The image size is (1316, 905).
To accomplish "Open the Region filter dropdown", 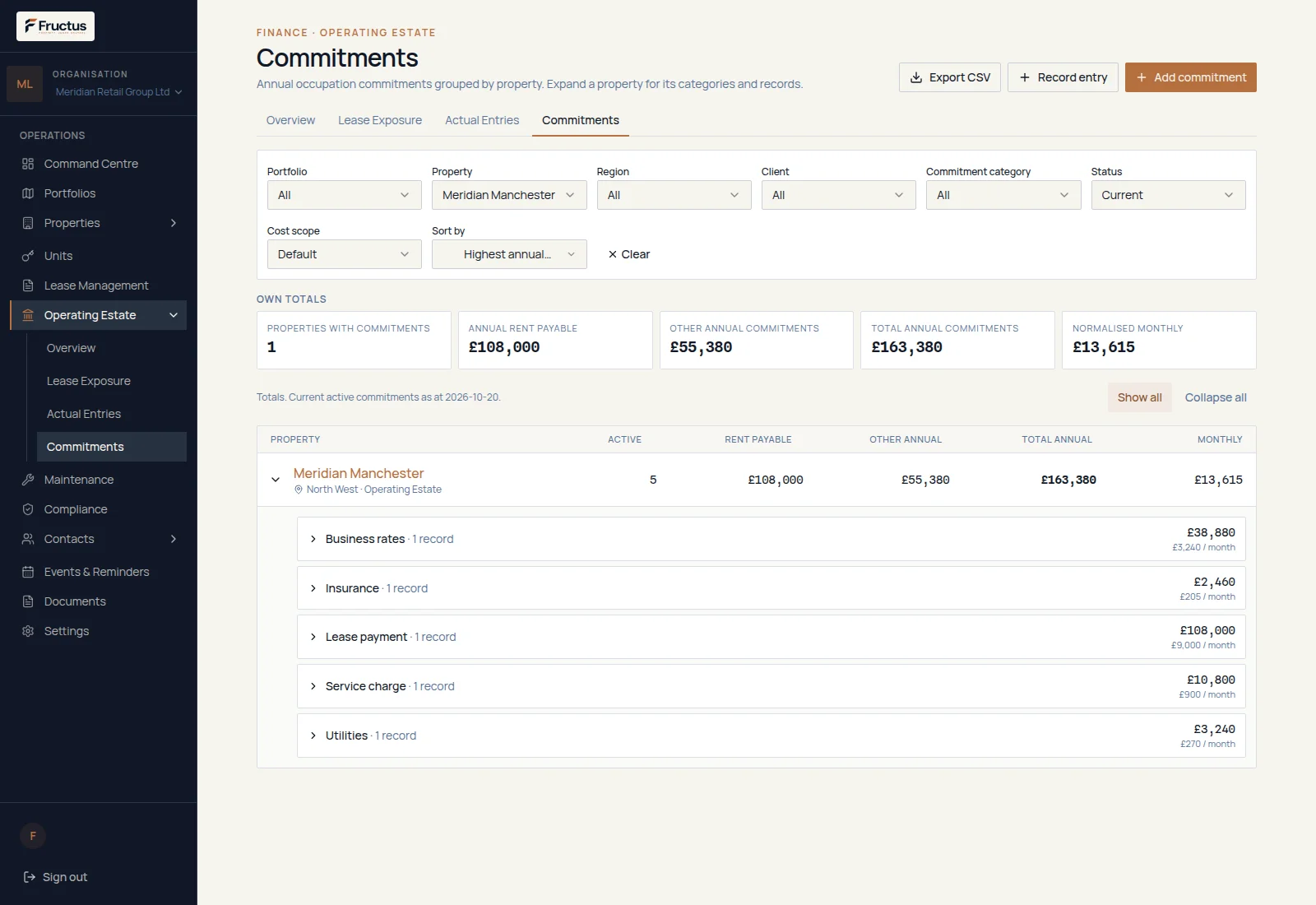I will pyautogui.click(x=674, y=195).
